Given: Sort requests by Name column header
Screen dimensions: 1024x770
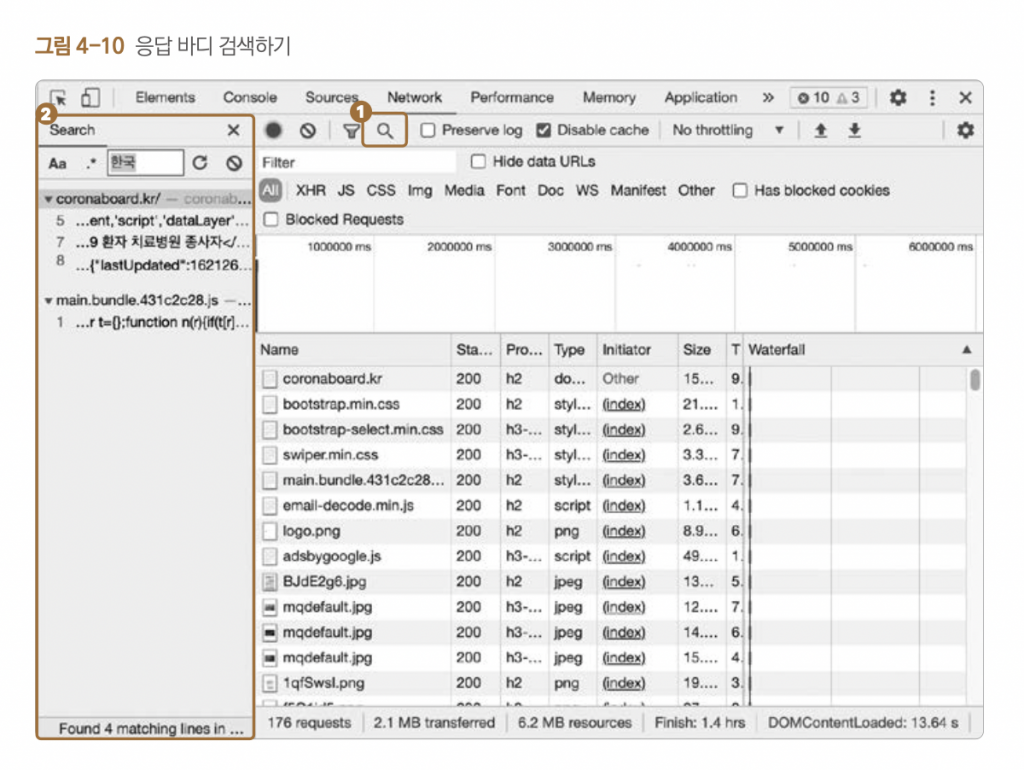Looking at the screenshot, I should pos(354,350).
